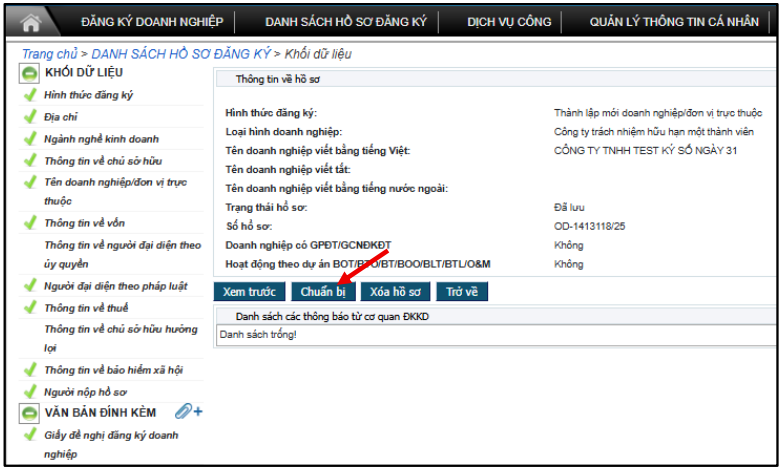779x471 pixels.
Task: Click green checkmark beside Địa chỉ
Action: click(30, 116)
